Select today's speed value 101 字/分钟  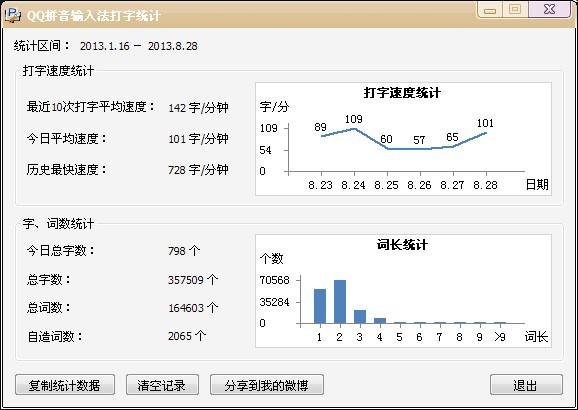(x=198, y=139)
